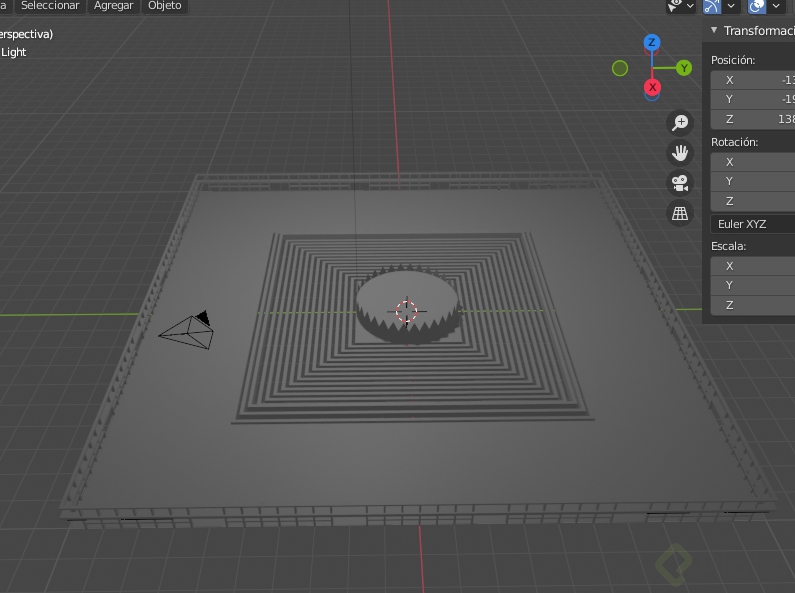This screenshot has height=593, width=795.
Task: Click the 3D cursor on the cylinder
Action: (x=407, y=311)
